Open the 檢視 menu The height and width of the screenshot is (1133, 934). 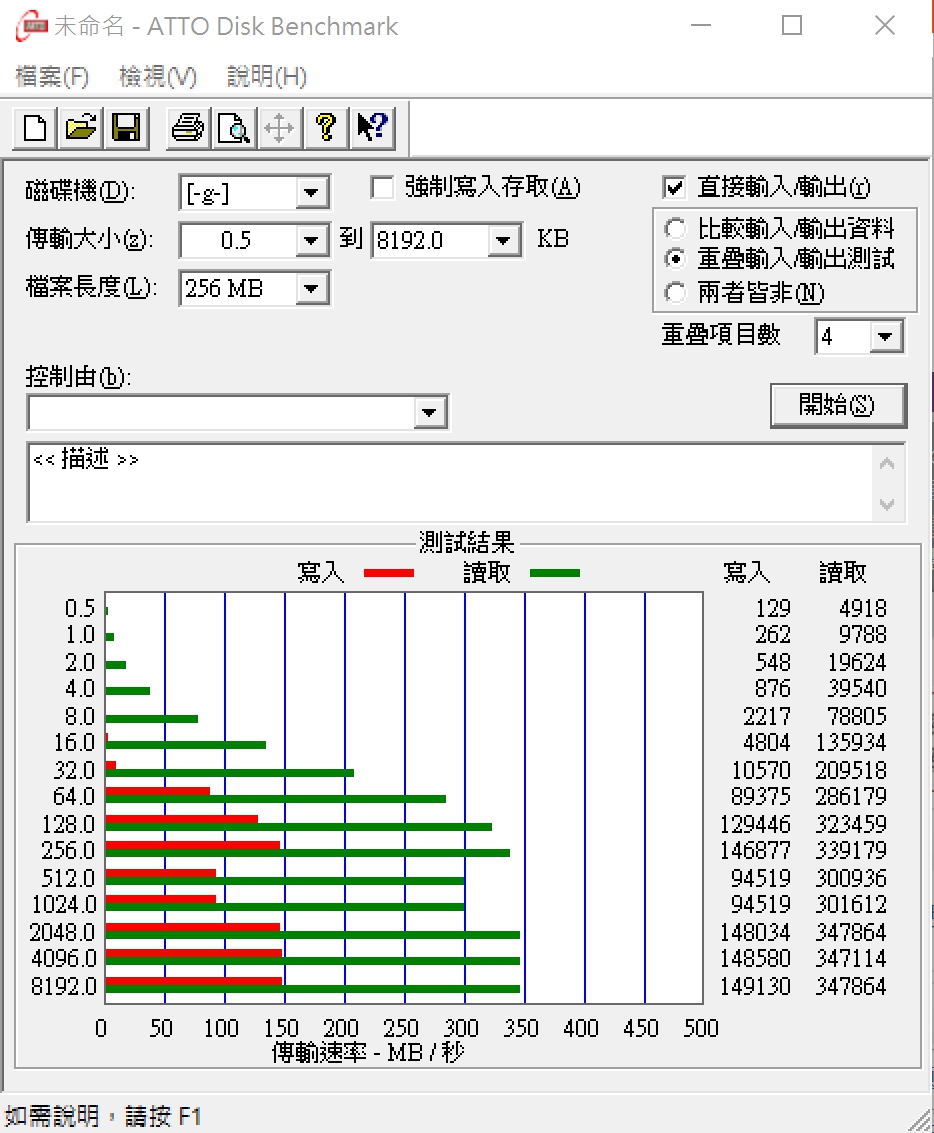(157, 77)
